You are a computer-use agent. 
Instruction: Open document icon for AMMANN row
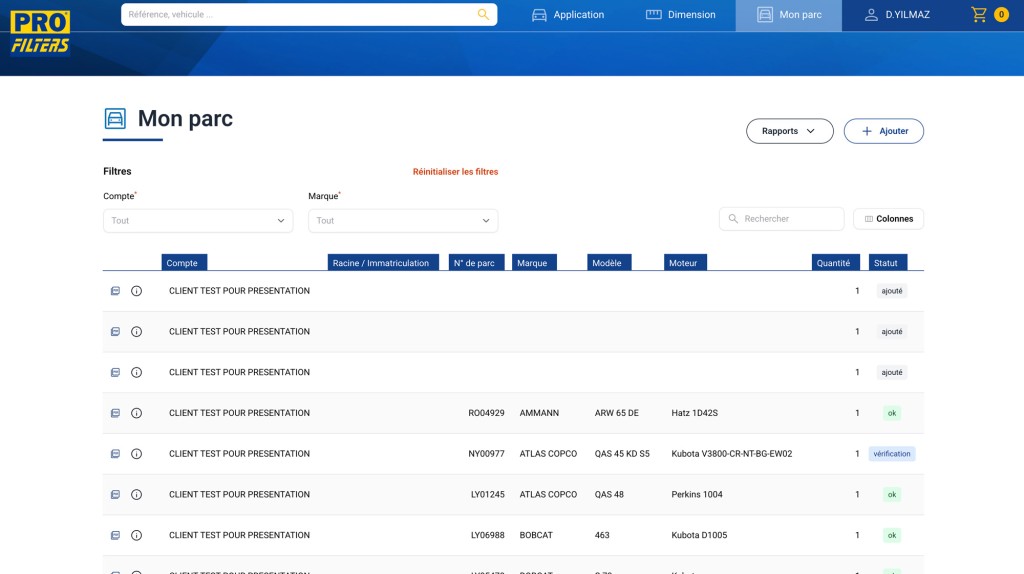115,413
